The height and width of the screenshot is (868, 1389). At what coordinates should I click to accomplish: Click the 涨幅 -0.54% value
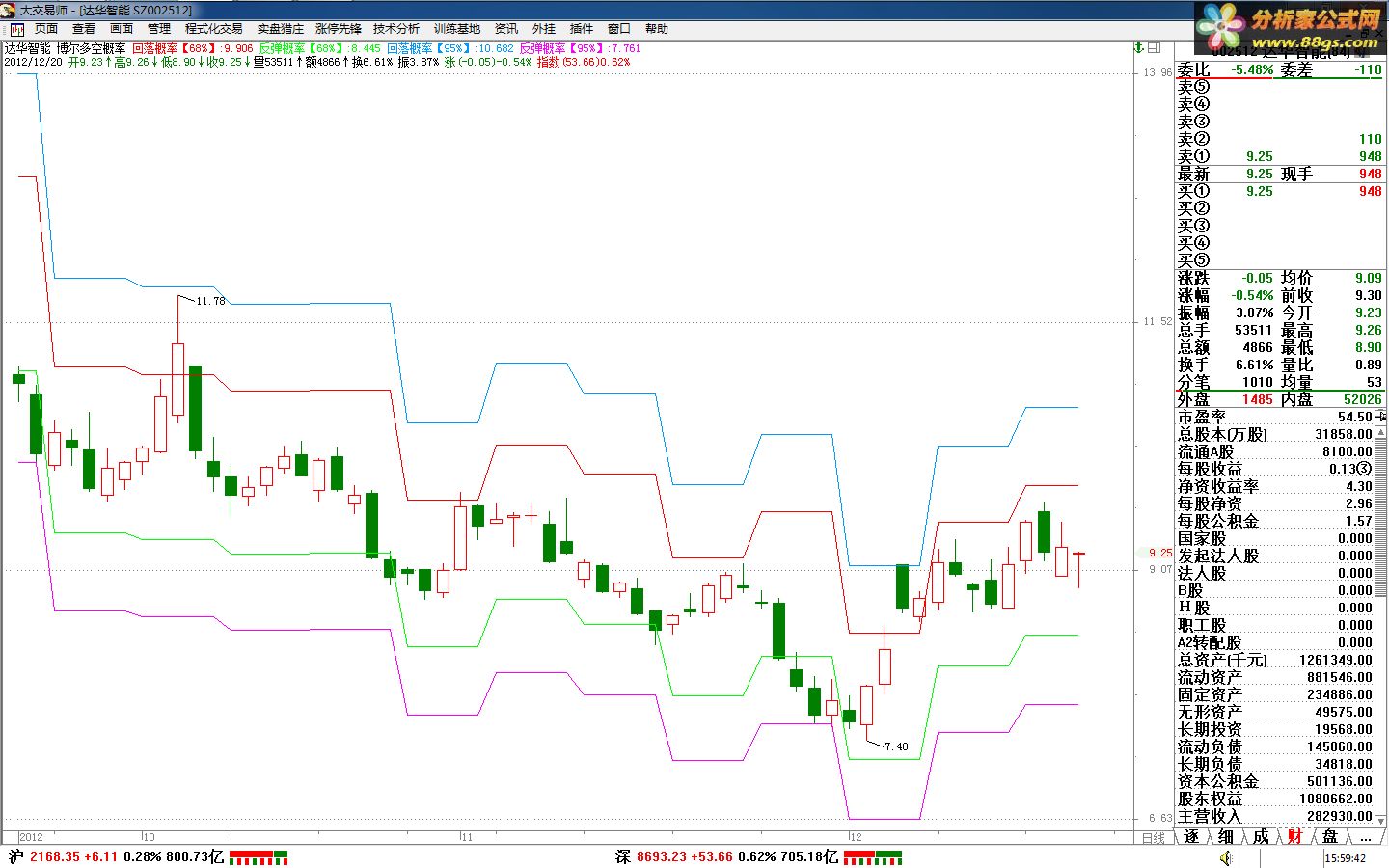coord(1252,295)
